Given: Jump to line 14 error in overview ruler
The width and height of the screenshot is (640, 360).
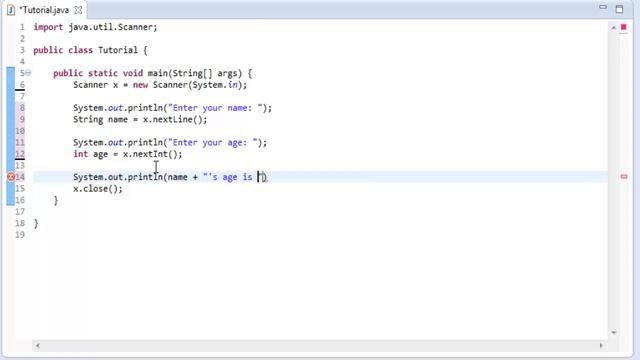Looking at the screenshot, I should [624, 177].
